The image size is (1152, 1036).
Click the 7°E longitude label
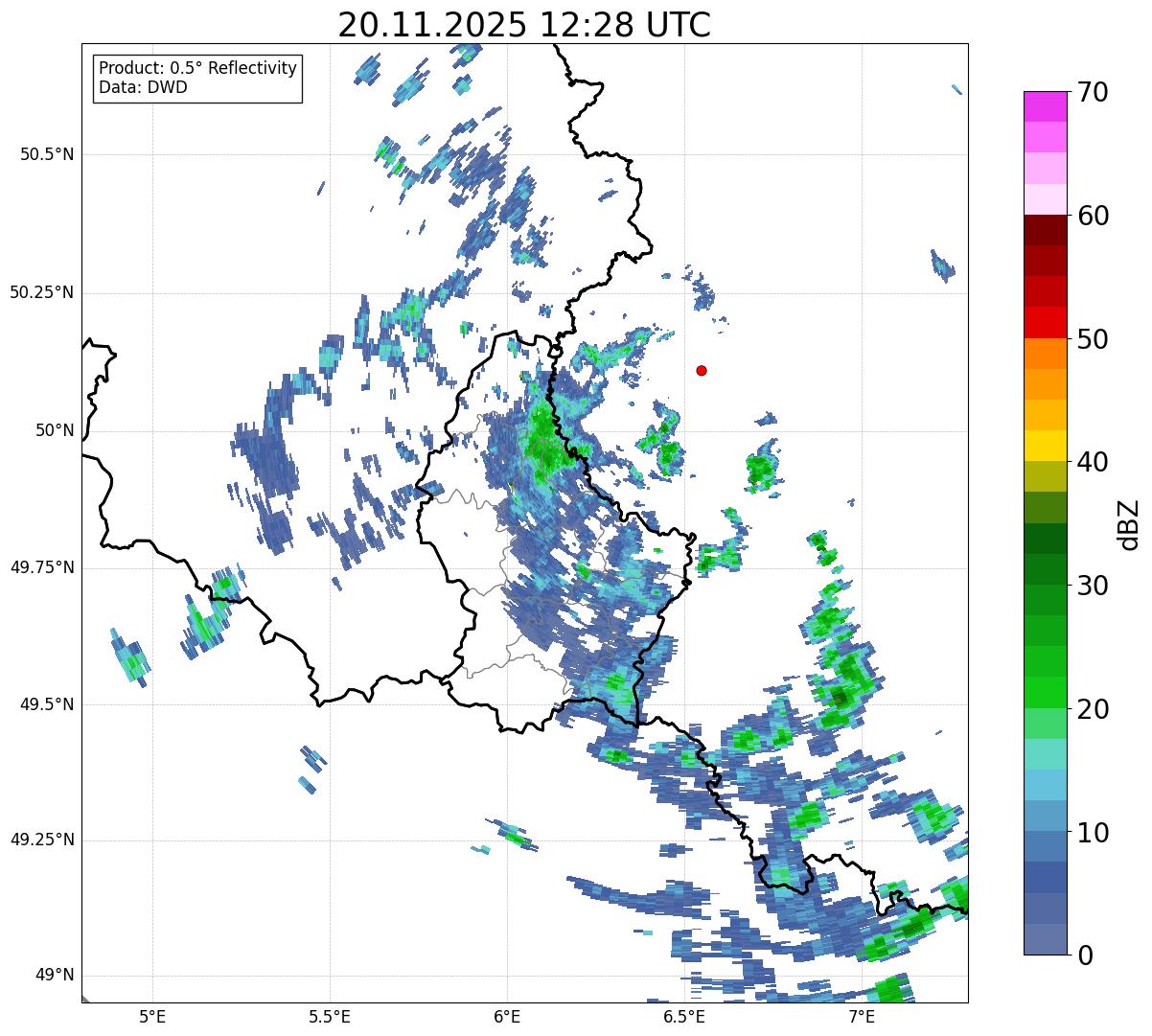tap(862, 1016)
